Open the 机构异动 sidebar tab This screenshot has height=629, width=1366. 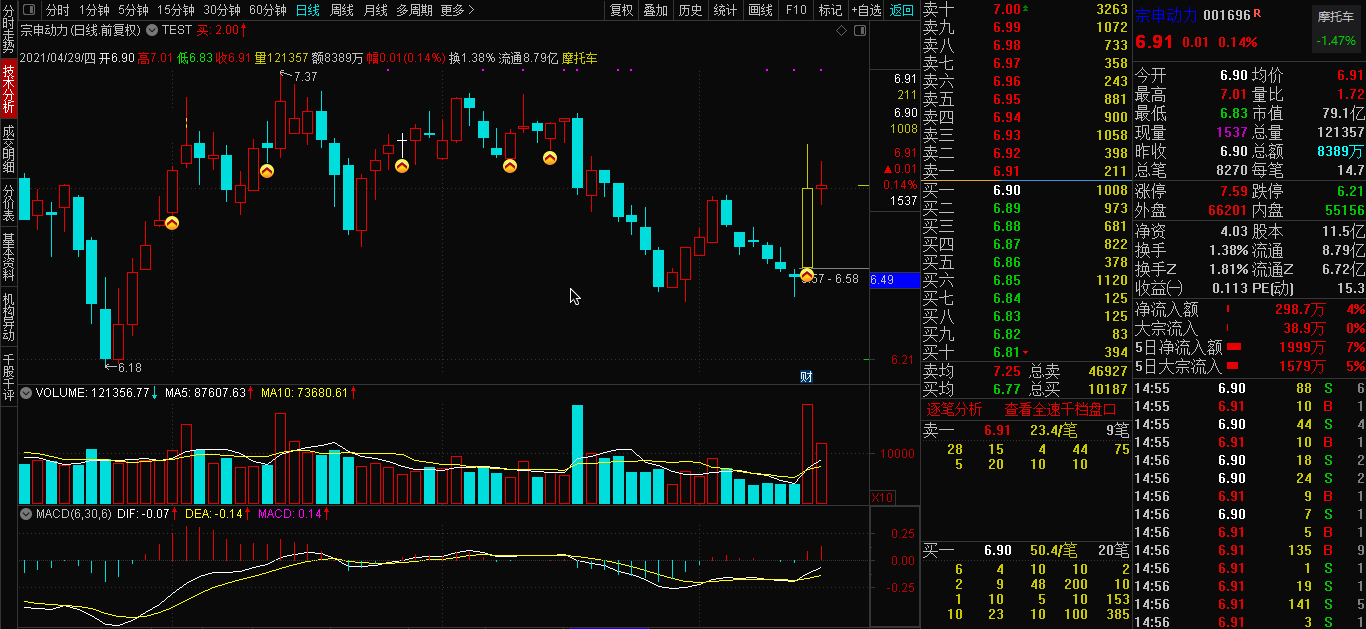8,316
